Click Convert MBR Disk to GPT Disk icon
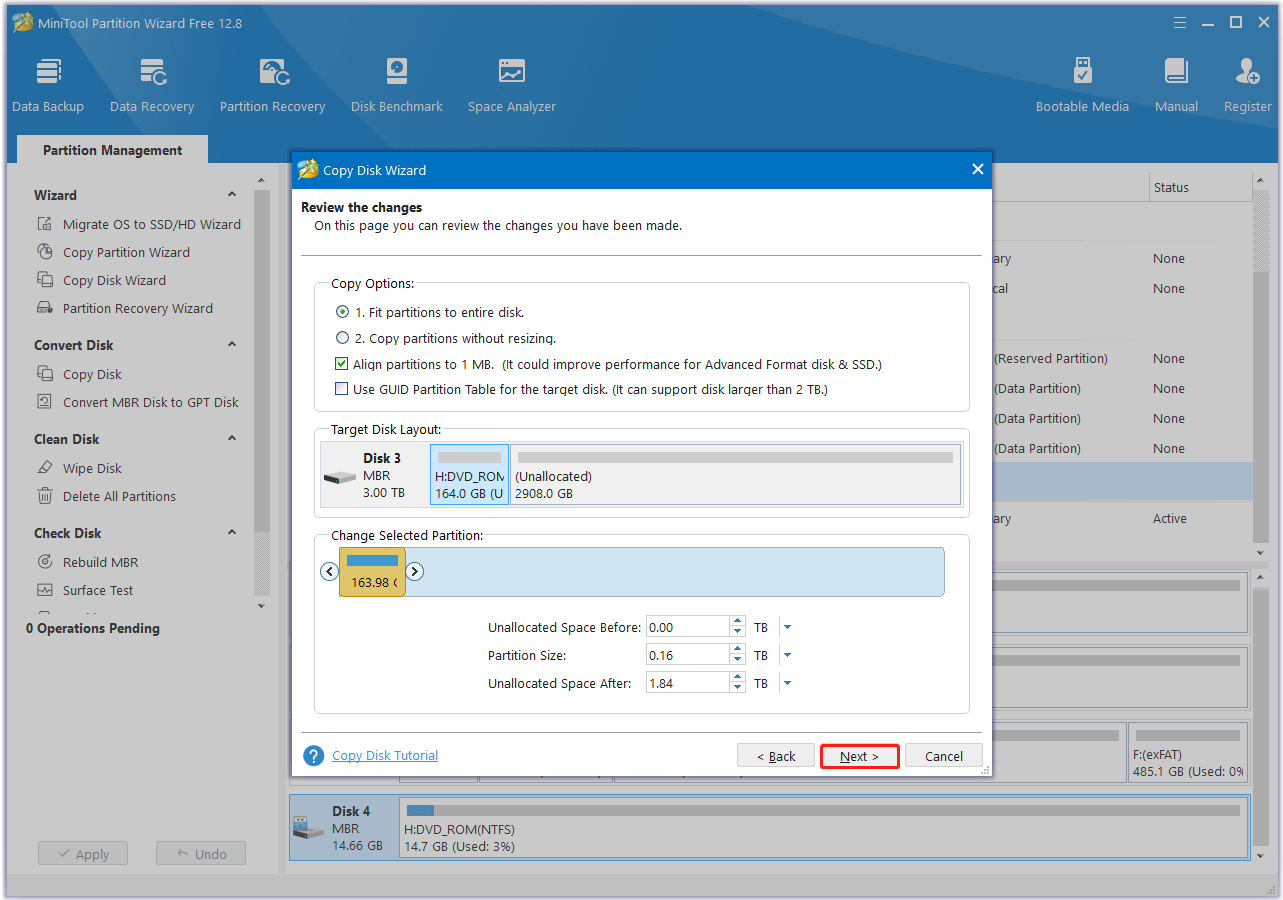Image resolution: width=1283 pixels, height=900 pixels. [45, 402]
